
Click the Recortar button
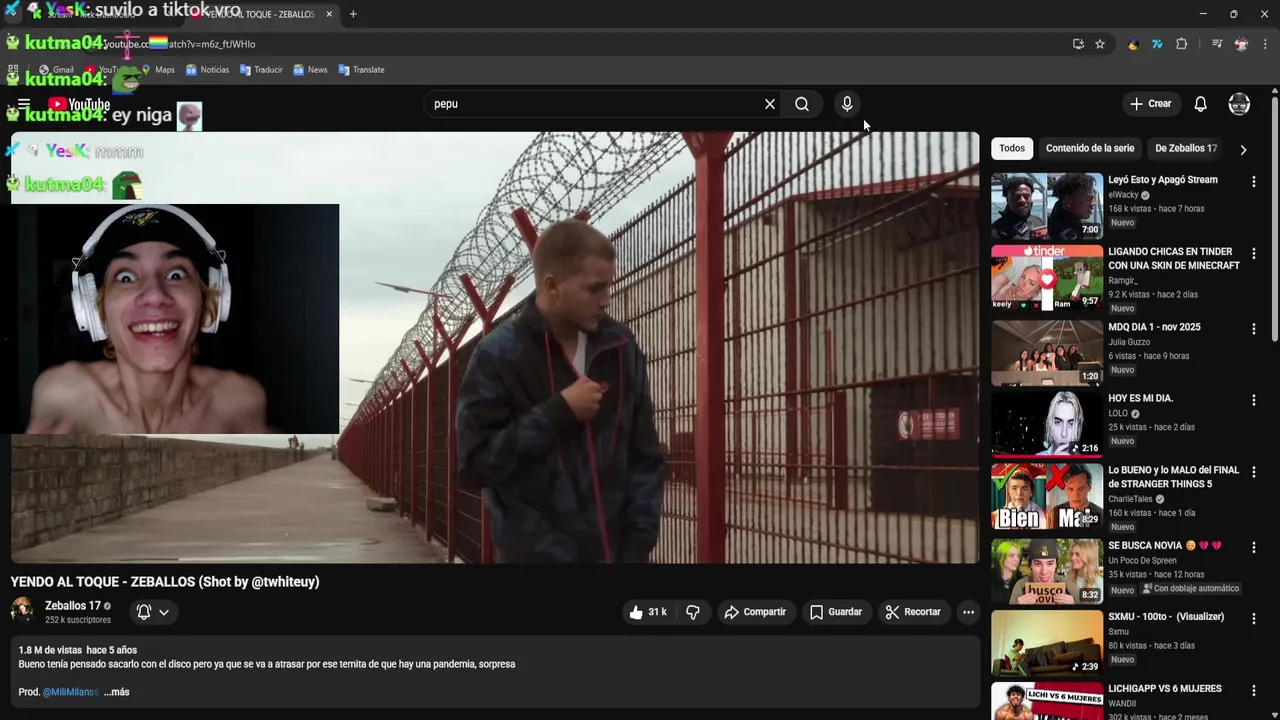[913, 612]
